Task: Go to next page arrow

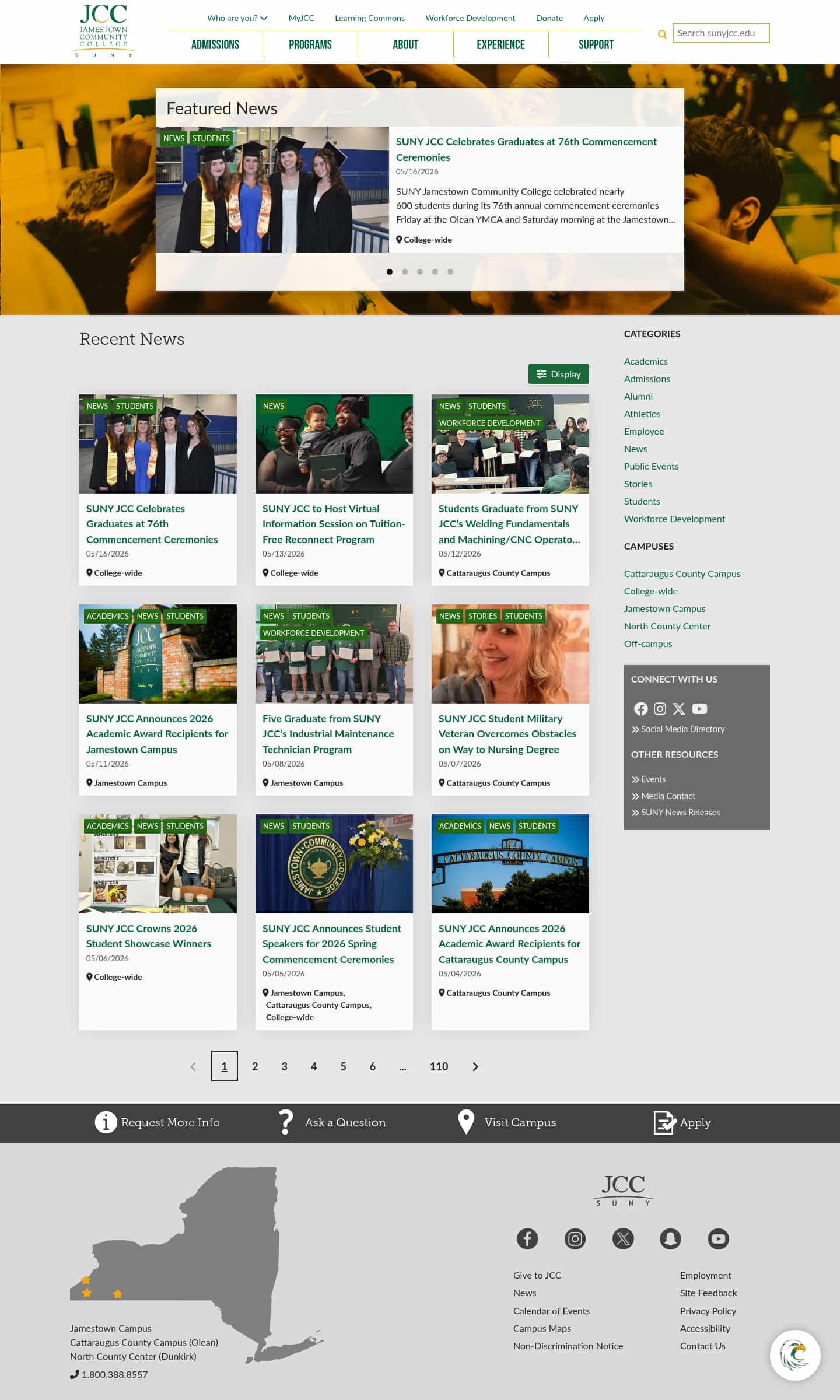Action: click(475, 1066)
